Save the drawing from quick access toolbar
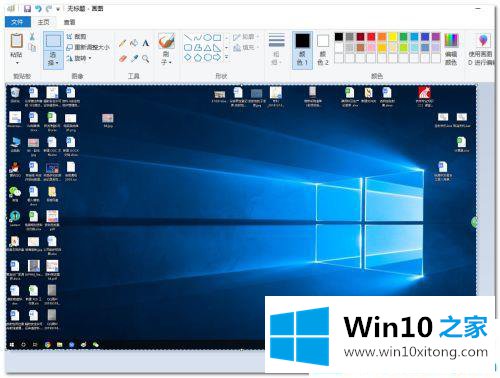 (27, 8)
